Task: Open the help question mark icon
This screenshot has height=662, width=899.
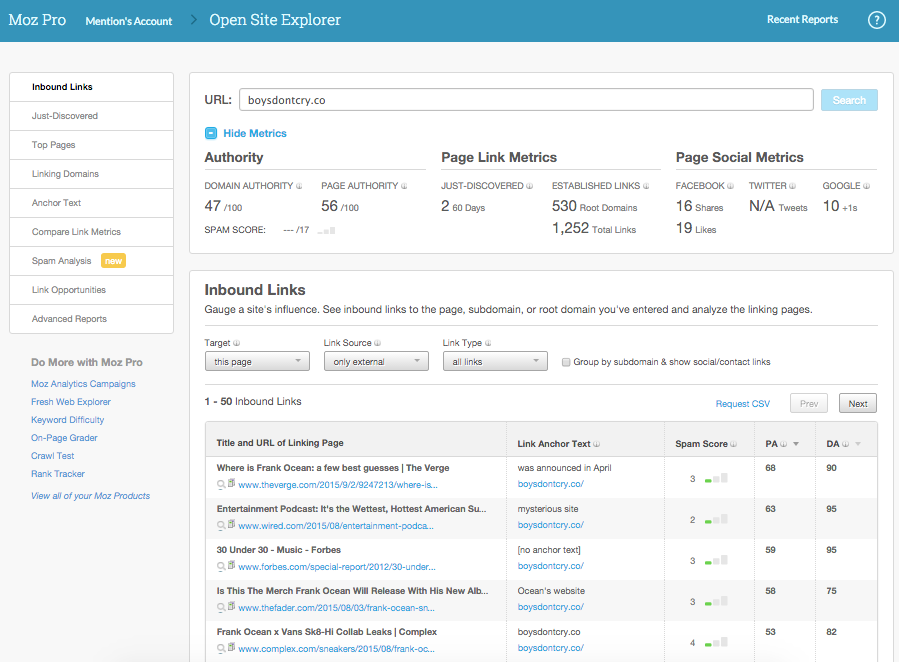Action: (876, 20)
